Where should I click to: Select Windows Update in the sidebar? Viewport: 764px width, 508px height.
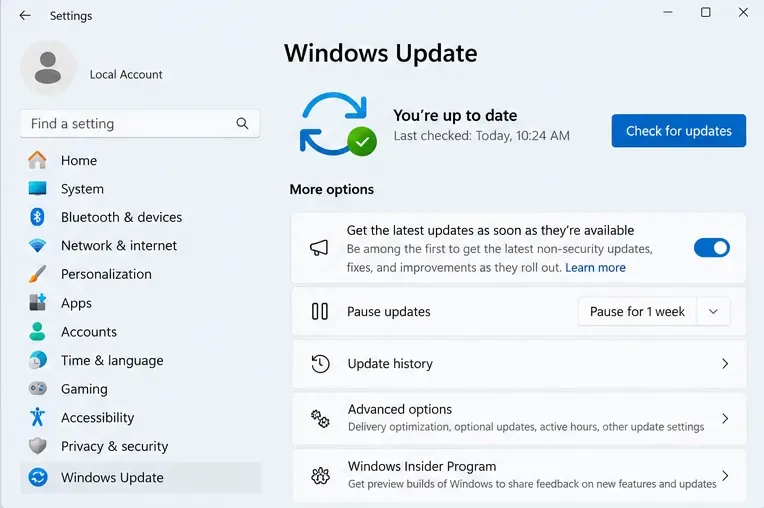point(141,477)
